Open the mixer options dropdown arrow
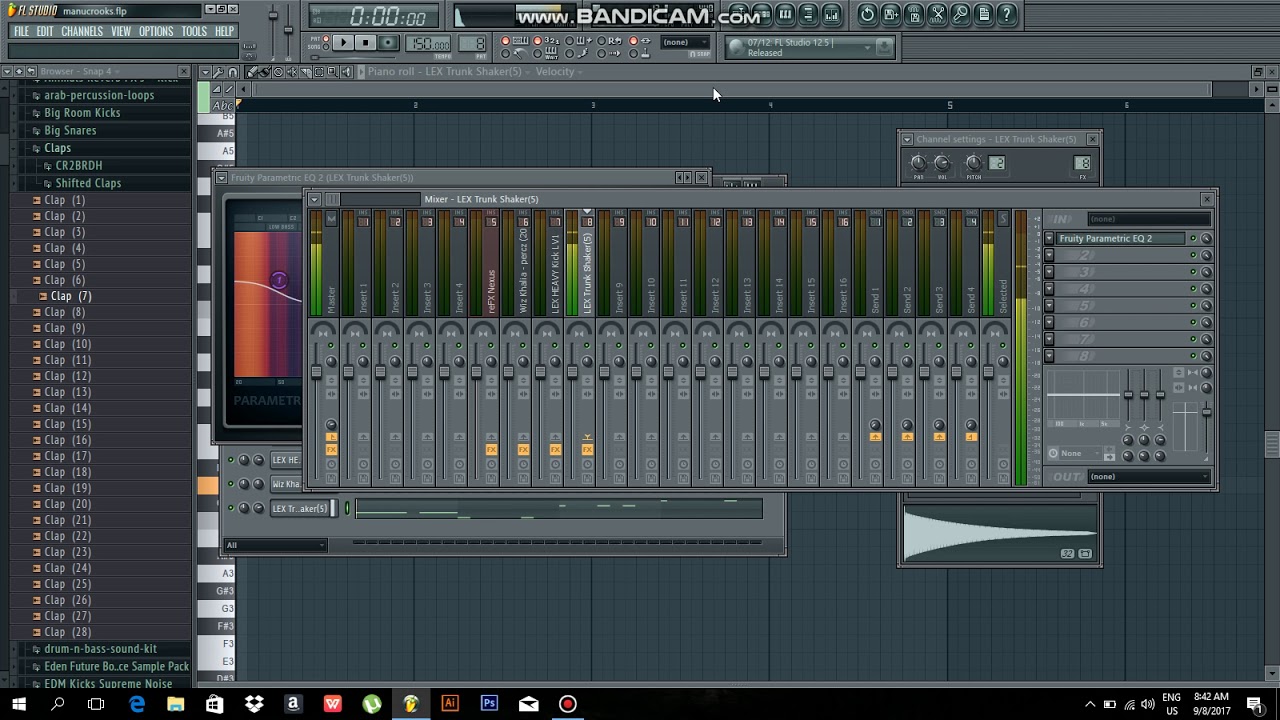1280x720 pixels. click(x=314, y=199)
